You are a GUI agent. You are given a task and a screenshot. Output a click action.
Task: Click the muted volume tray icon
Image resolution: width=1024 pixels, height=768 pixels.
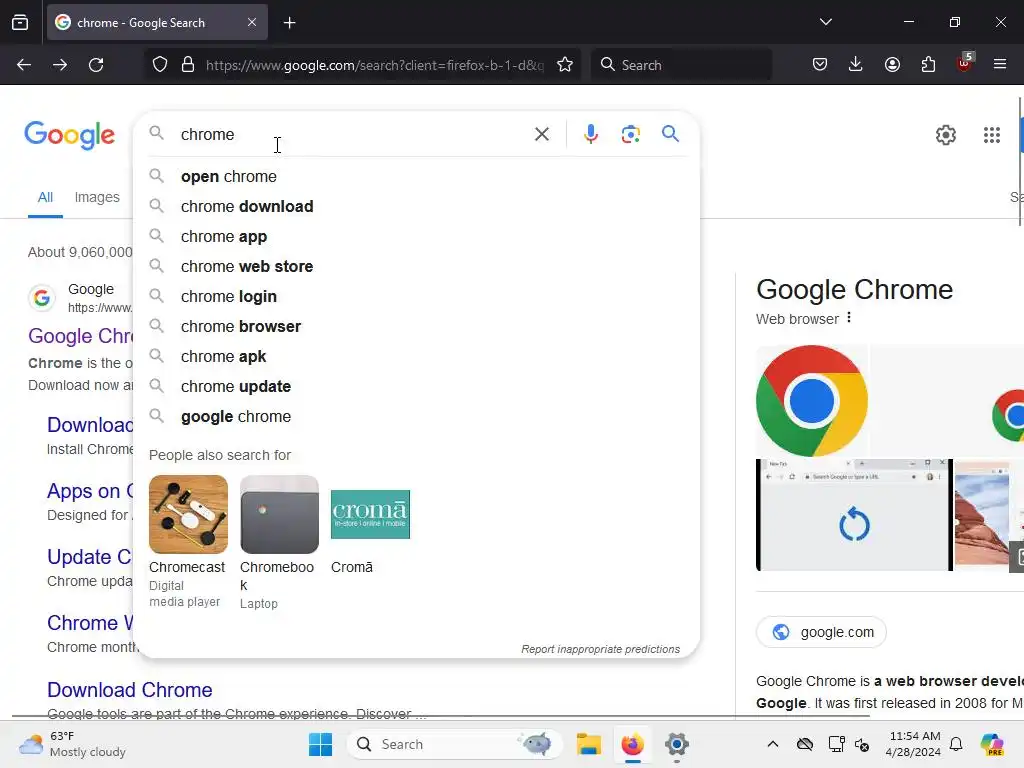(863, 744)
